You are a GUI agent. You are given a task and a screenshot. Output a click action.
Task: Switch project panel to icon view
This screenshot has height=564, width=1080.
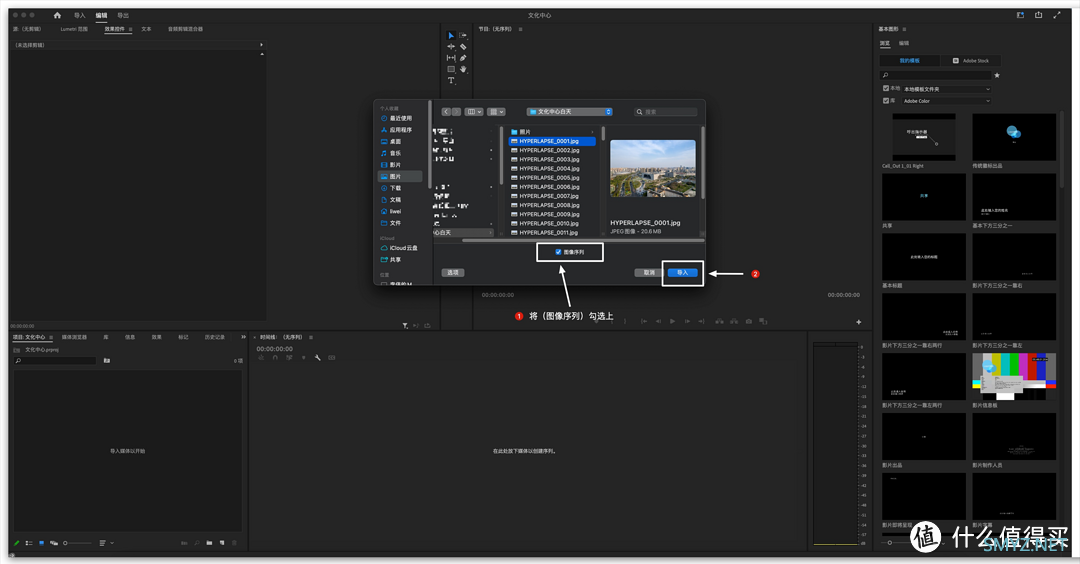pyautogui.click(x=41, y=543)
